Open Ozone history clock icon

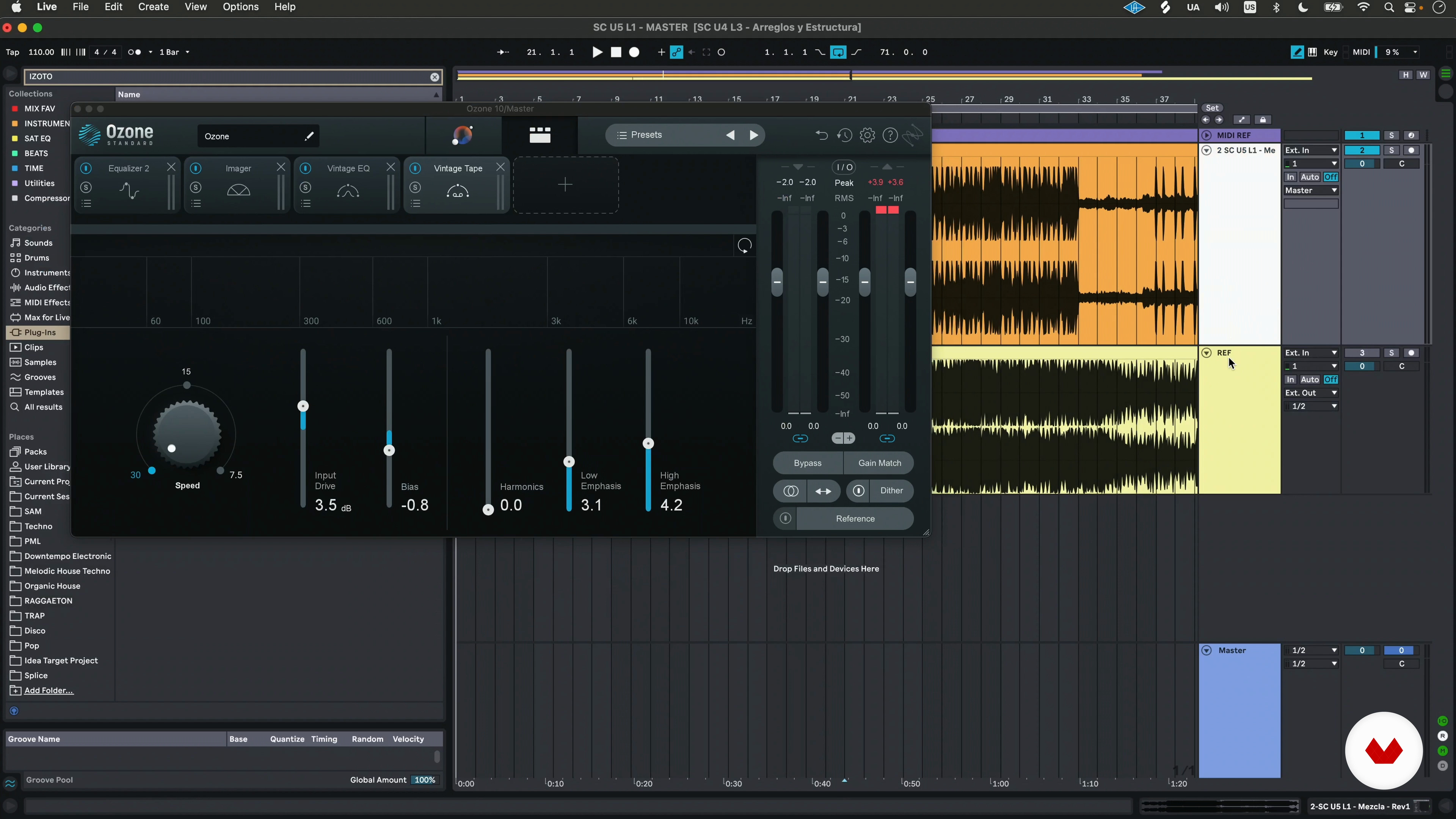(x=844, y=135)
